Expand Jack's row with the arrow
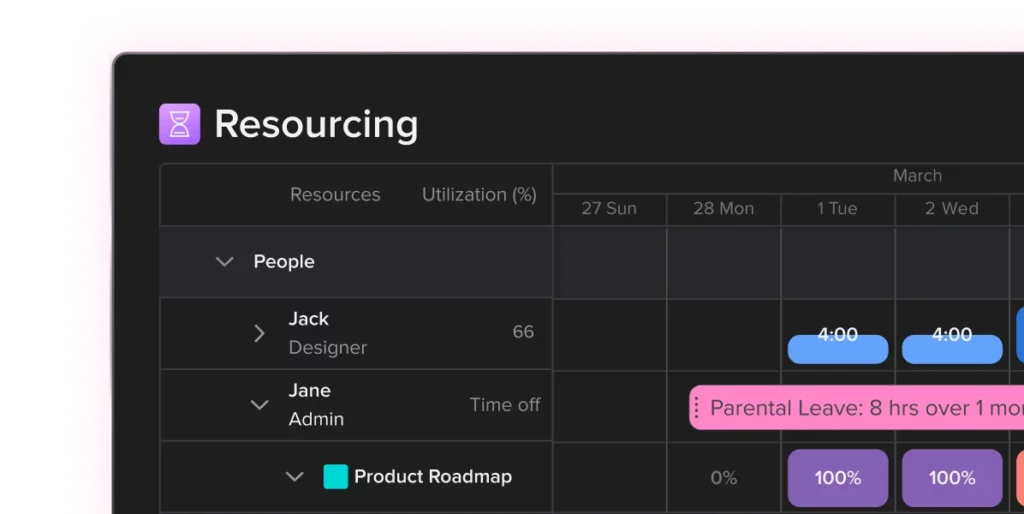 click(259, 334)
